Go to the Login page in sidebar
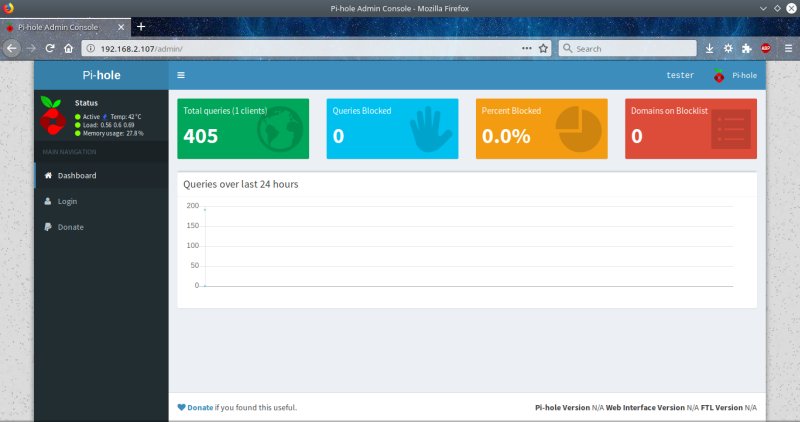 67,201
